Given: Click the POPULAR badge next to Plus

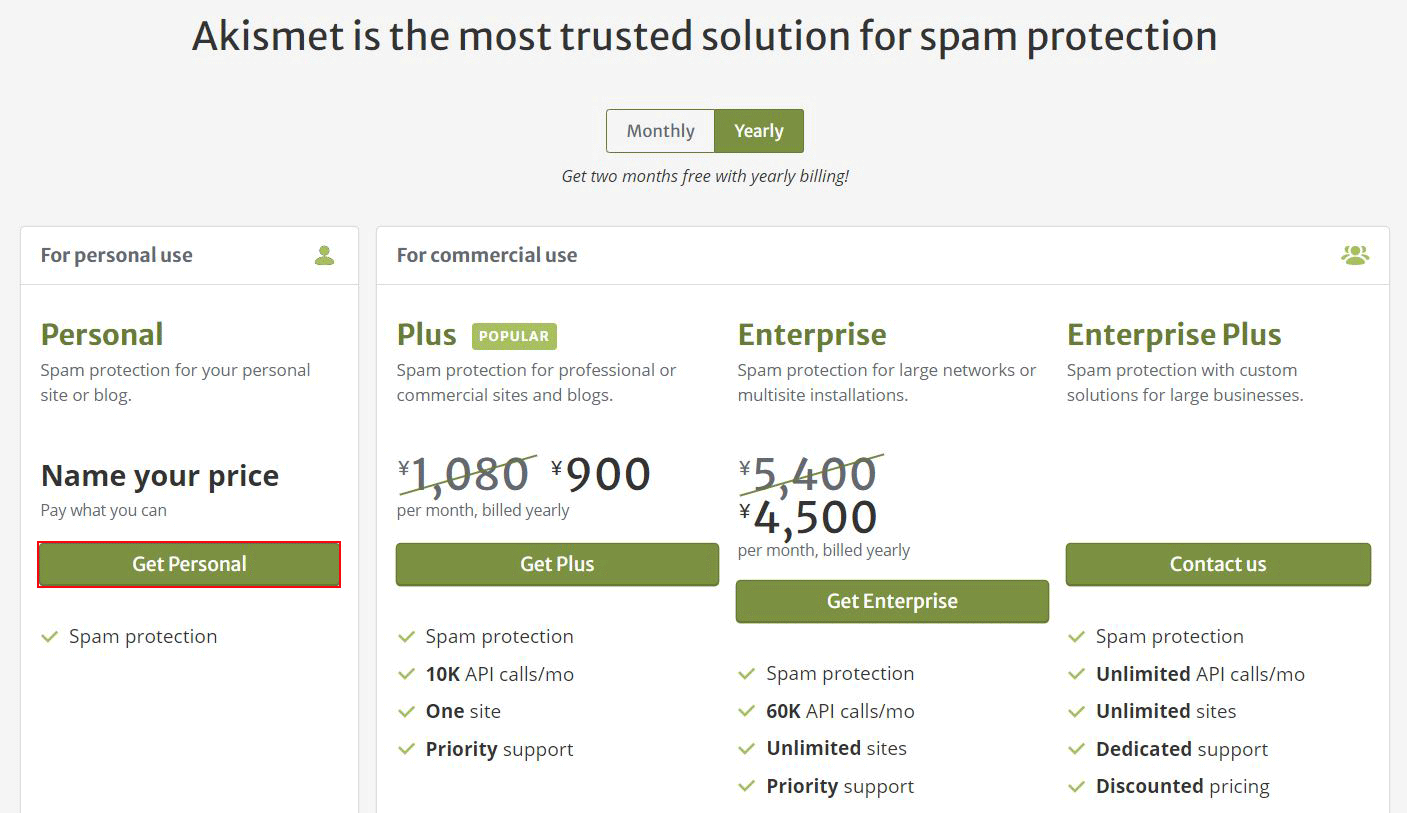Looking at the screenshot, I should (514, 336).
